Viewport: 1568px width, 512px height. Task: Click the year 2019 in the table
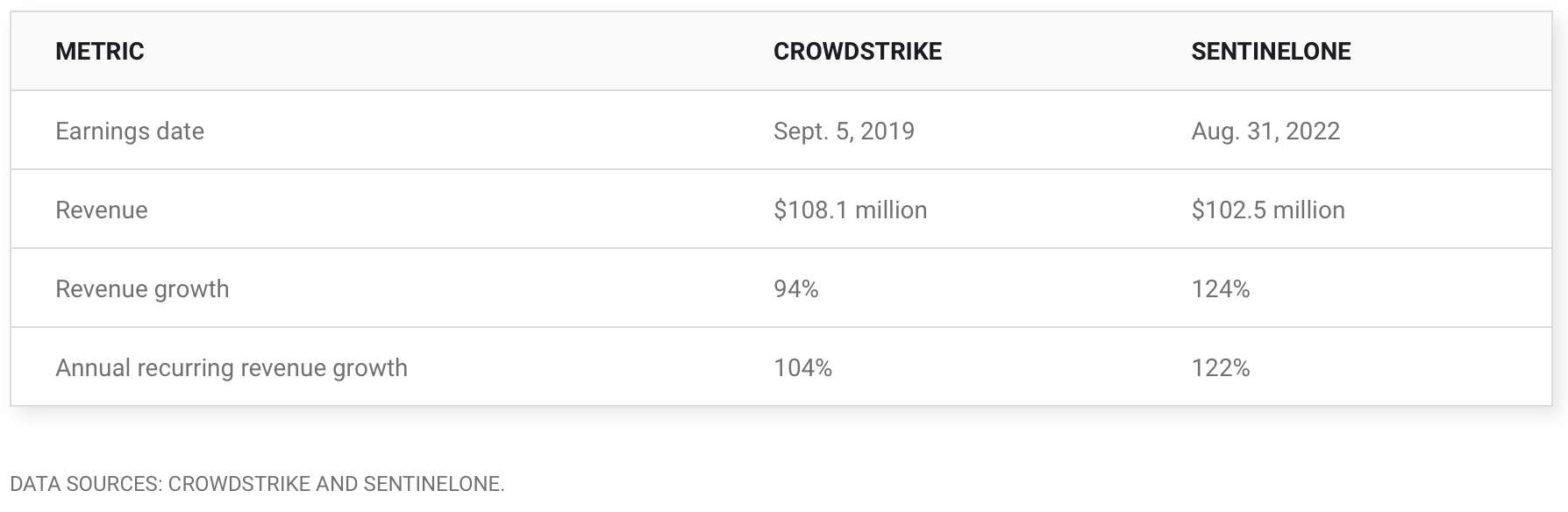[887, 131]
